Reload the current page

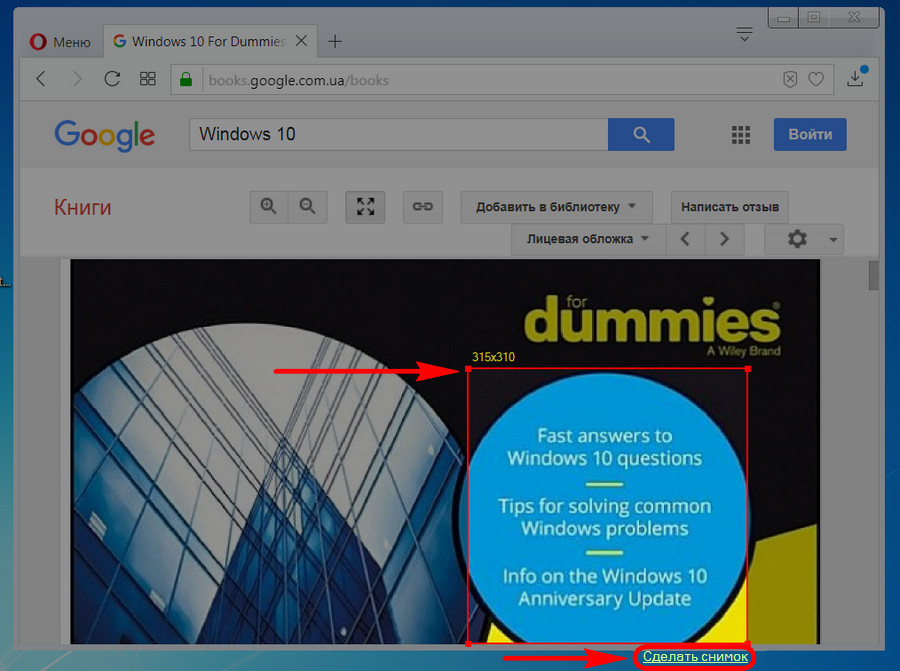click(112, 79)
